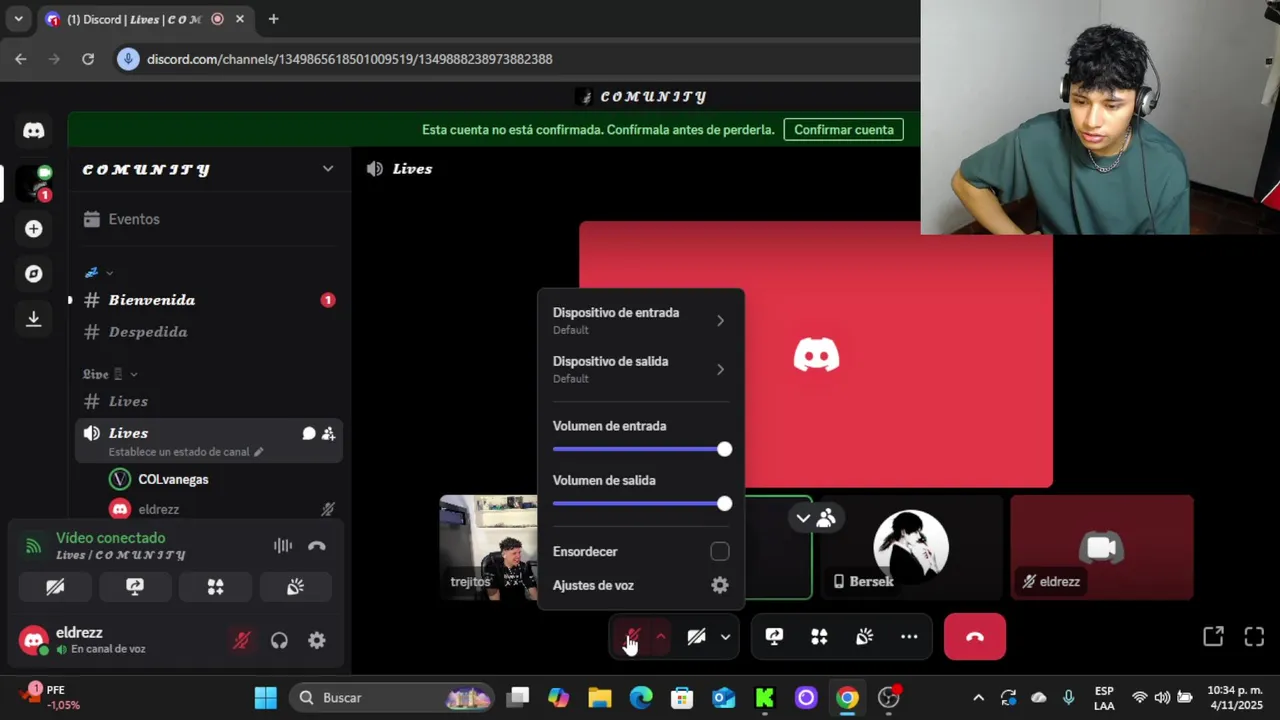
Task: Turn on camera in call controls bar
Action: pos(696,637)
